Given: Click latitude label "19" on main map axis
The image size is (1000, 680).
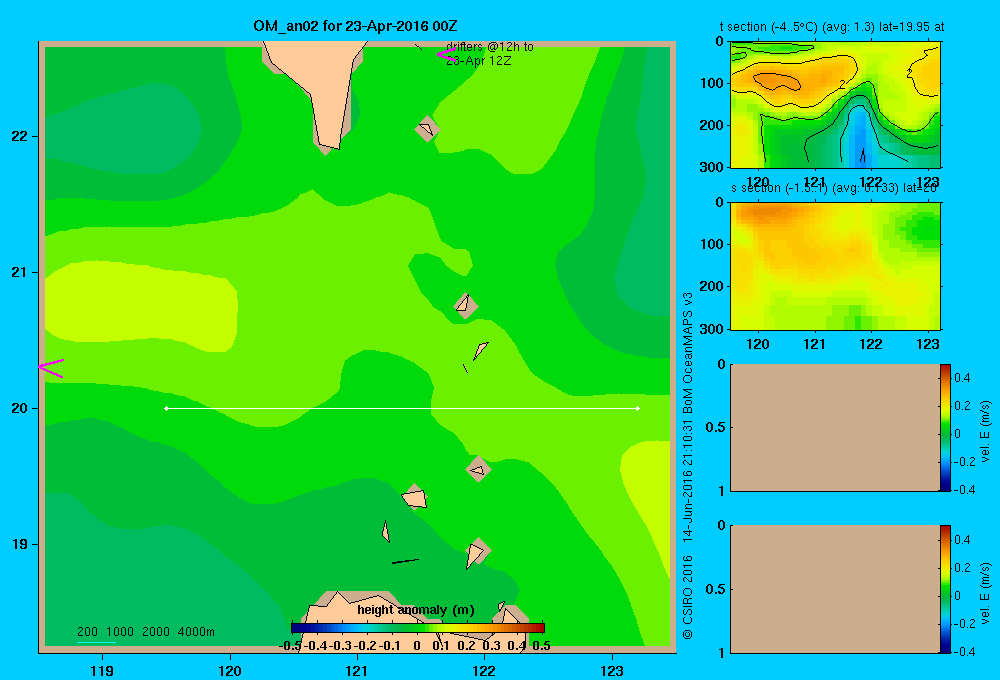Looking at the screenshot, I should [x=20, y=544].
